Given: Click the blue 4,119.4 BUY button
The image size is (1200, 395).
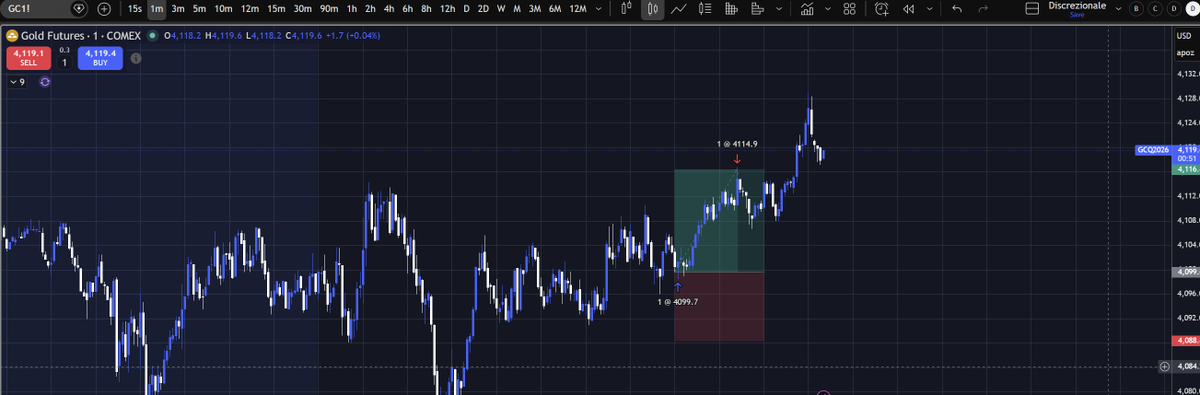Looking at the screenshot, I should click(x=100, y=57).
